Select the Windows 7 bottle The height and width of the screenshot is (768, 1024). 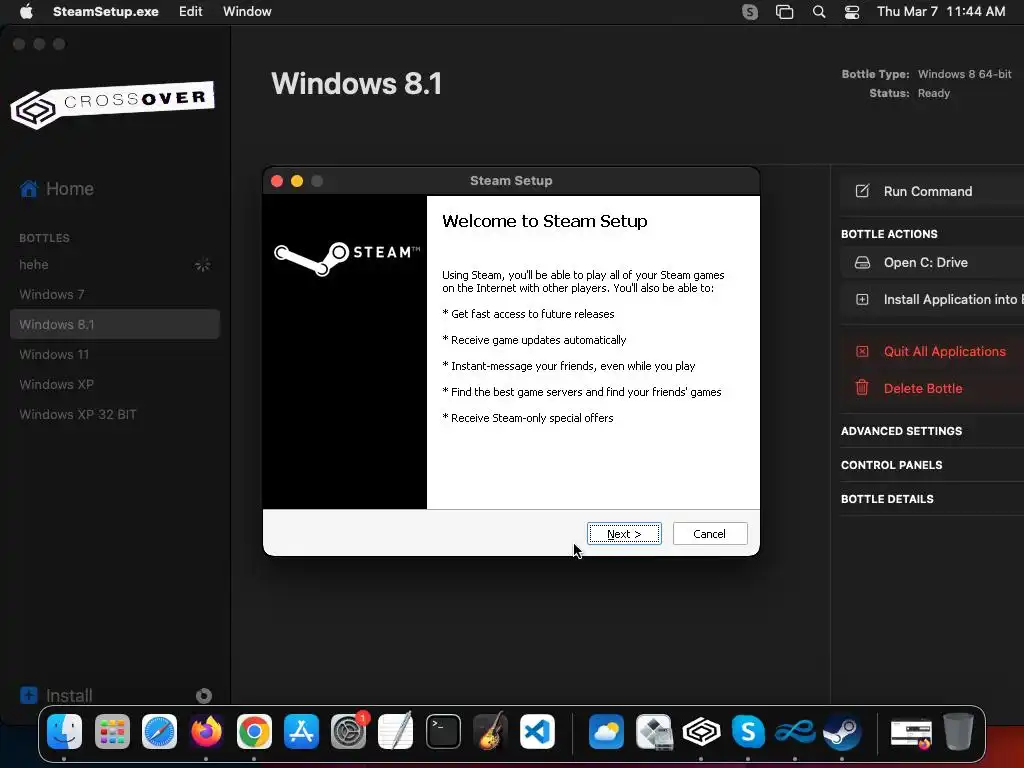point(115,295)
